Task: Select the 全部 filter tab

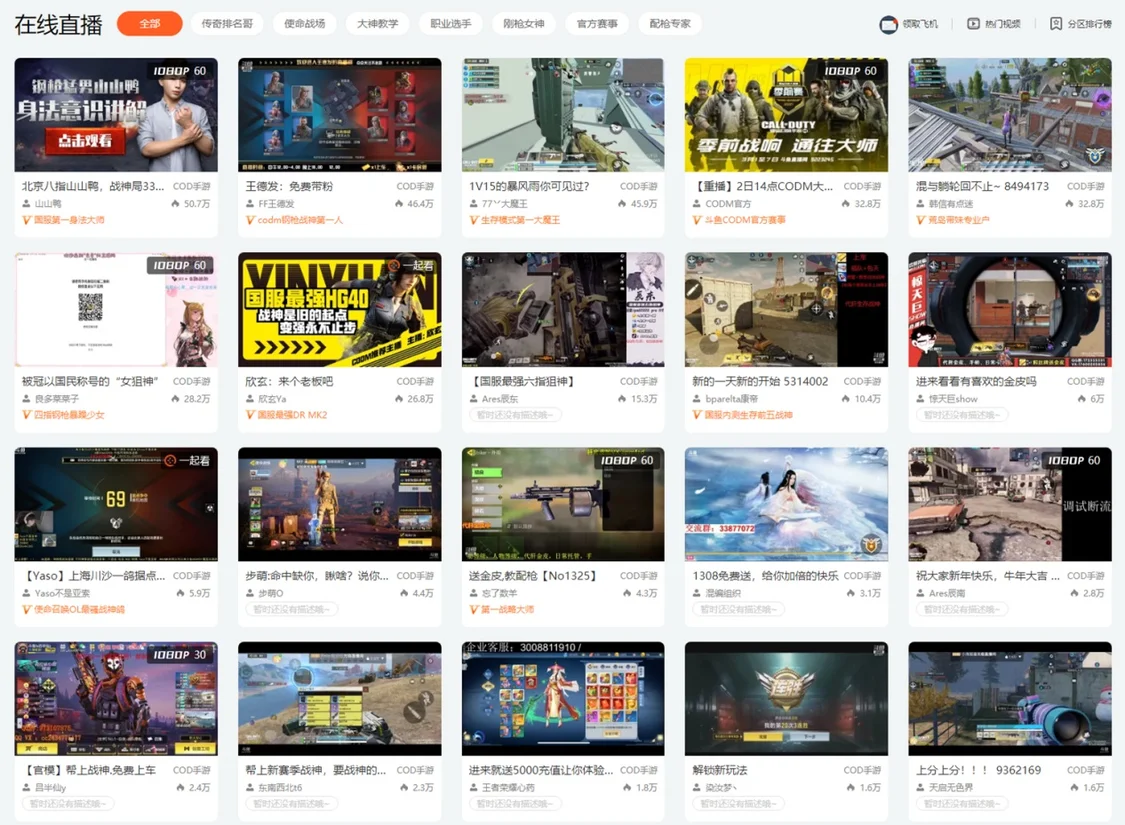Action: 149,24
